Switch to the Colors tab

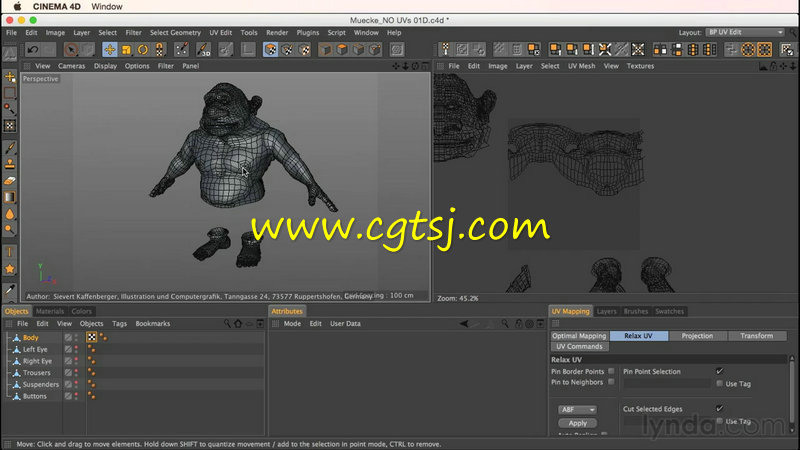(82, 311)
